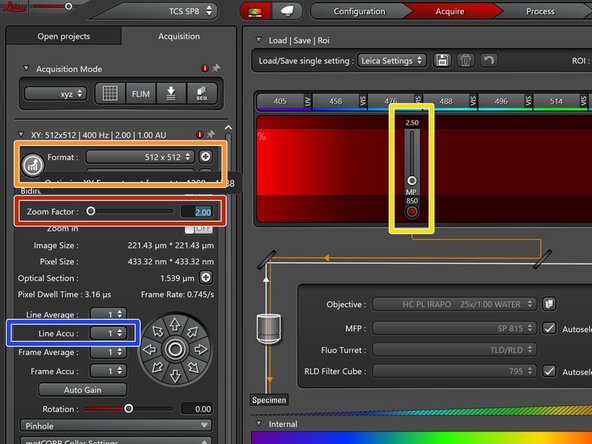Enable FLIM acquisition mode
Screen dimensions: 592x444
(140, 93)
